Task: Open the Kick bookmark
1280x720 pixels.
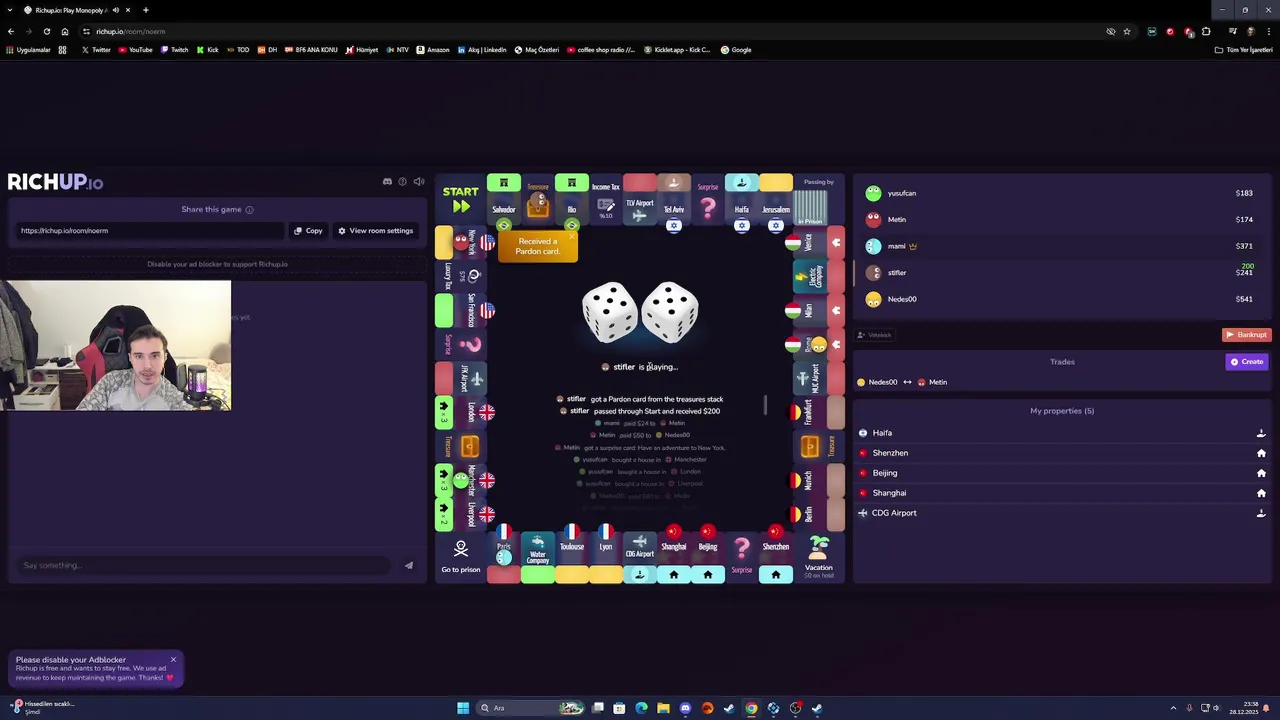Action: 208,50
